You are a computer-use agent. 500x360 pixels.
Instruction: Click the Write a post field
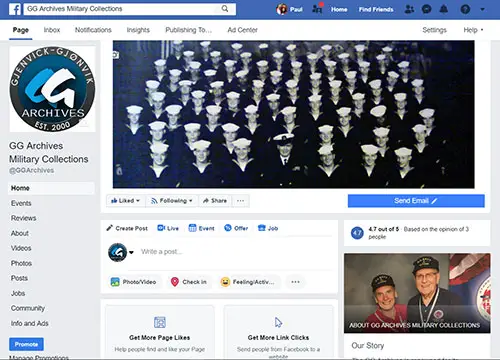tap(161, 252)
